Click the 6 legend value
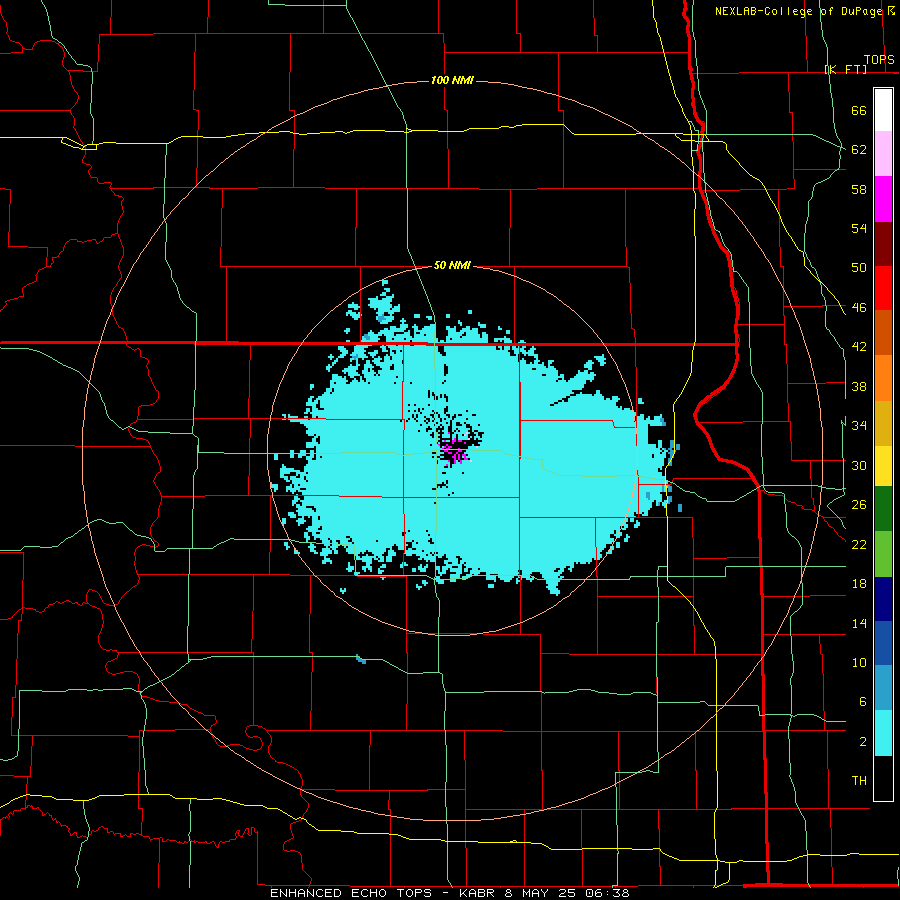Screen dimensions: 900x900 (862, 701)
